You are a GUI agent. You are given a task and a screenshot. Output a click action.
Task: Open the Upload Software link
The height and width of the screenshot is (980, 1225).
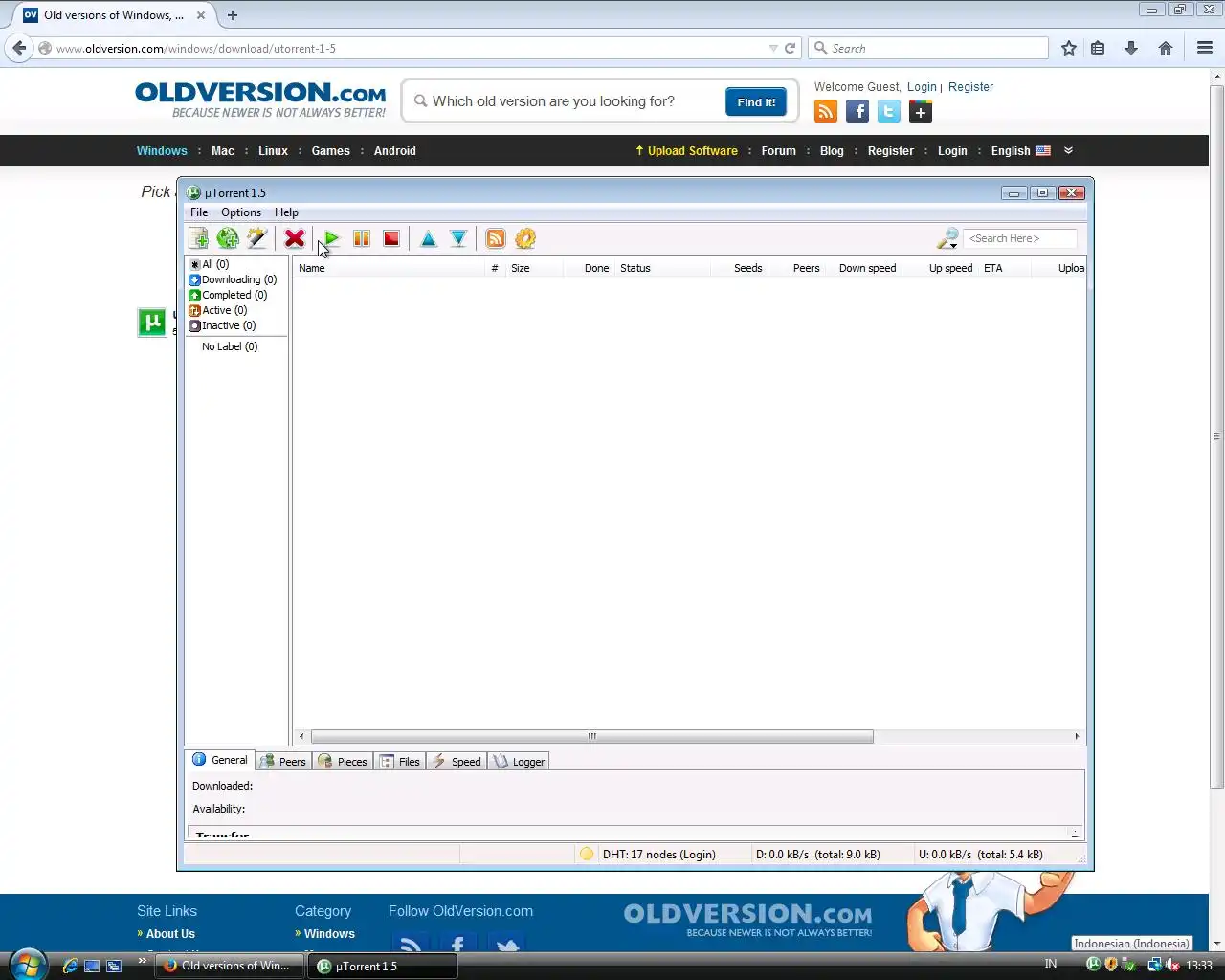687,151
